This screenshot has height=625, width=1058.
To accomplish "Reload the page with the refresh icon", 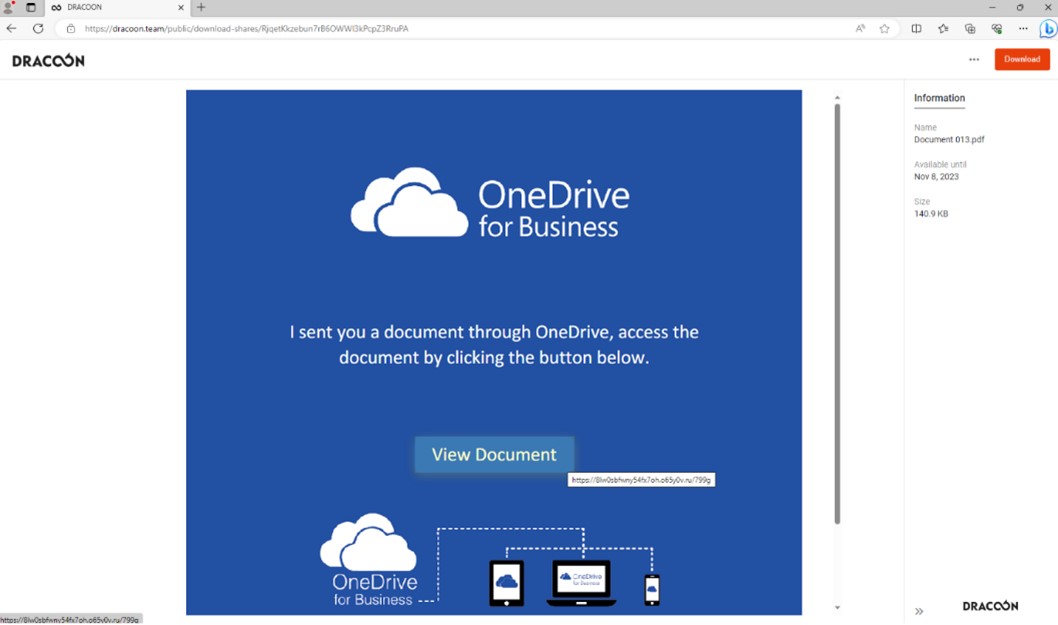I will click(38, 28).
